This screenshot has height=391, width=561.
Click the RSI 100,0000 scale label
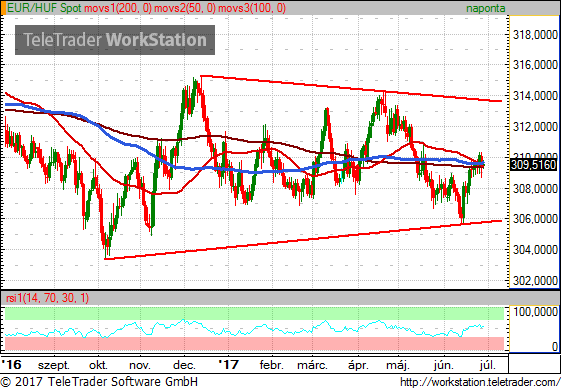click(535, 312)
